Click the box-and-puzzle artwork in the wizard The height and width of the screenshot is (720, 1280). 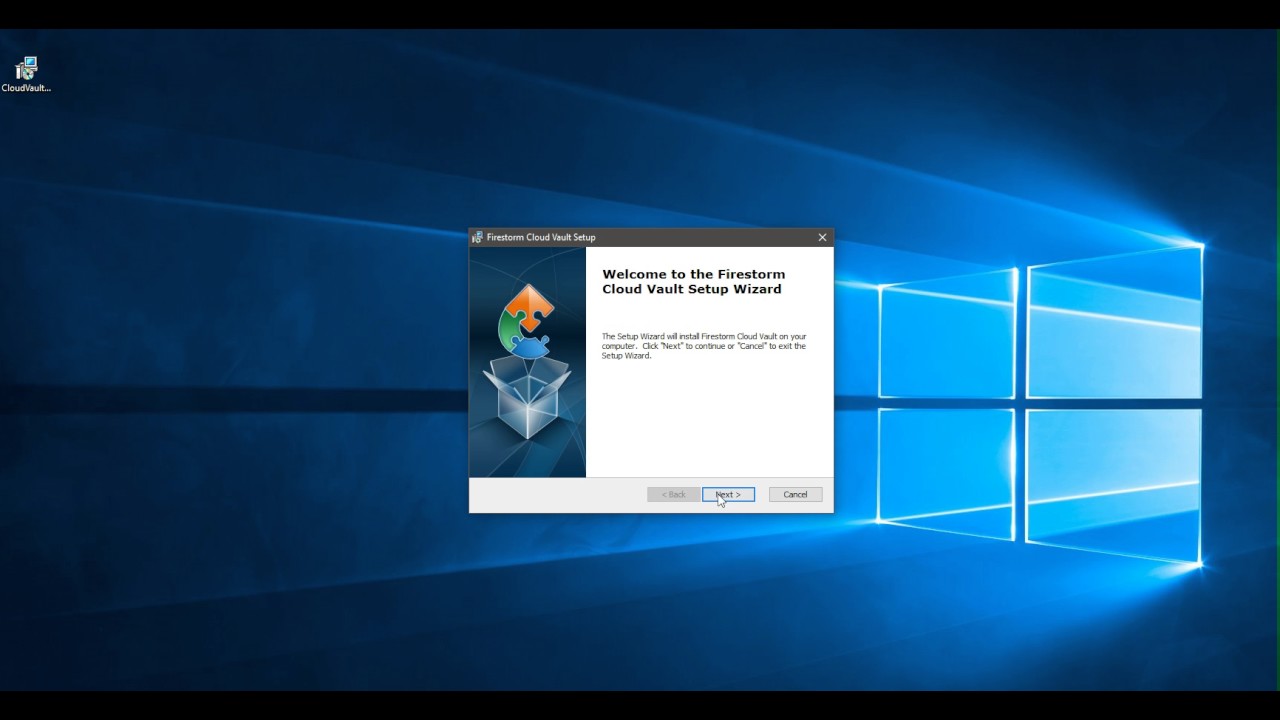pyautogui.click(x=527, y=362)
